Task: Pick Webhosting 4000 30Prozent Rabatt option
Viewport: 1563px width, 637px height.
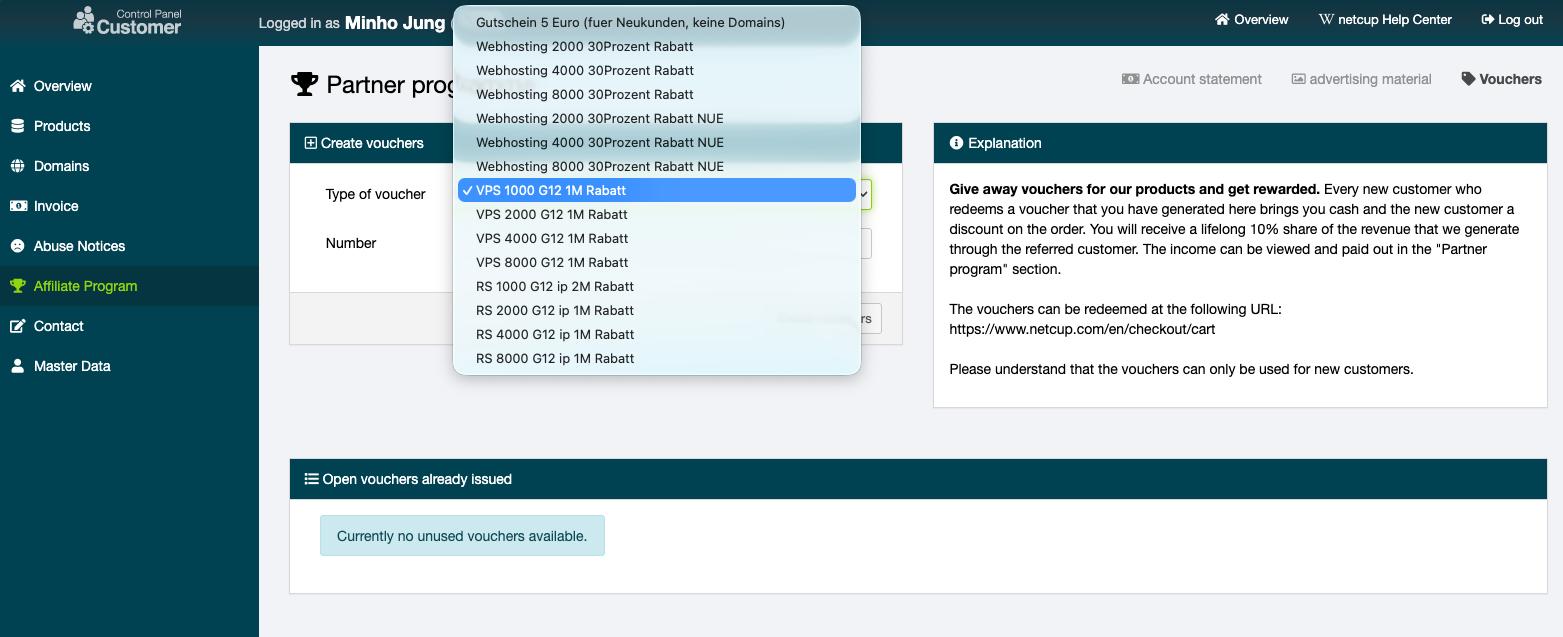Action: click(657, 70)
